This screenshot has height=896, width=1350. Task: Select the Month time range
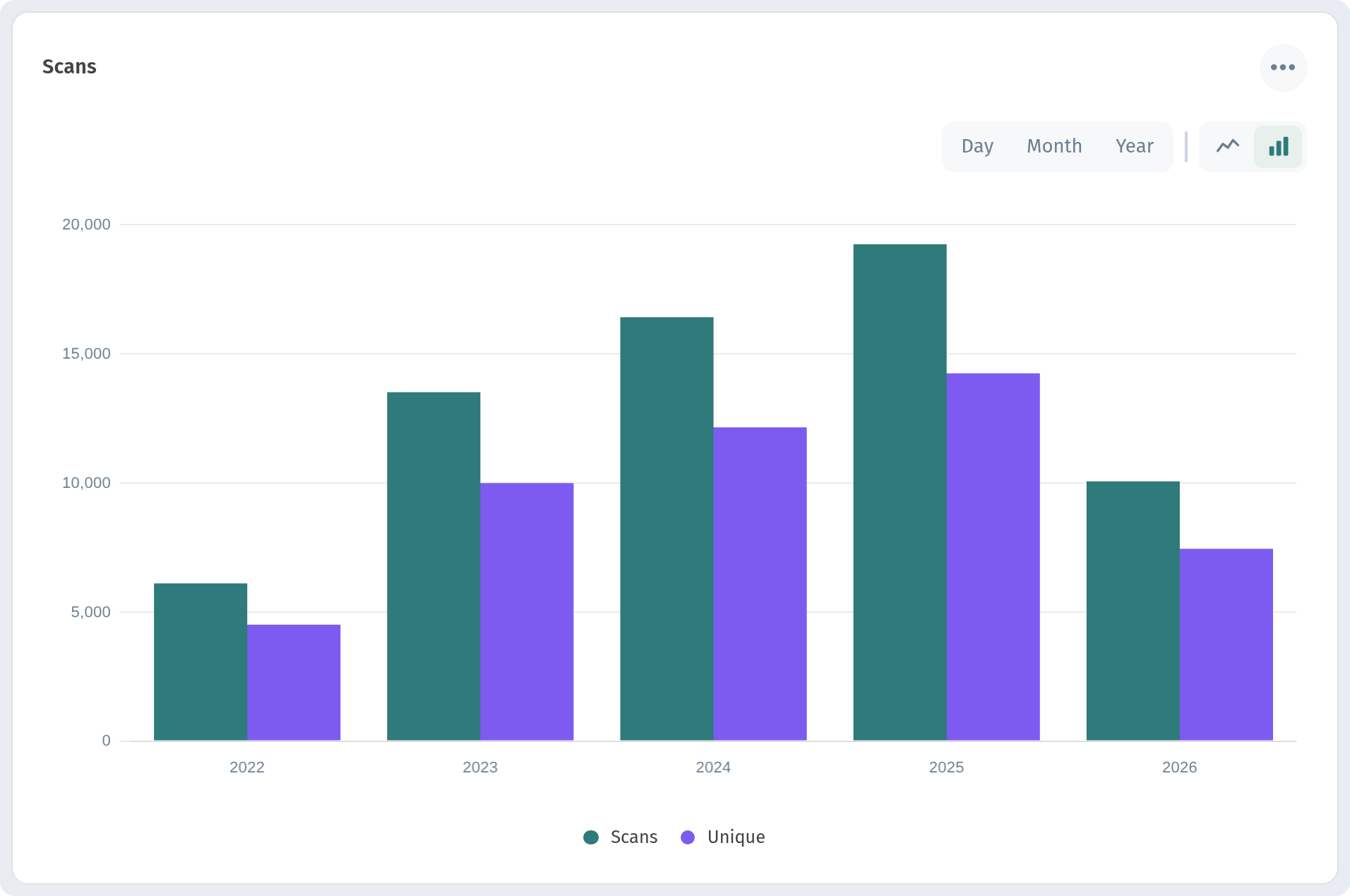pos(1054,146)
